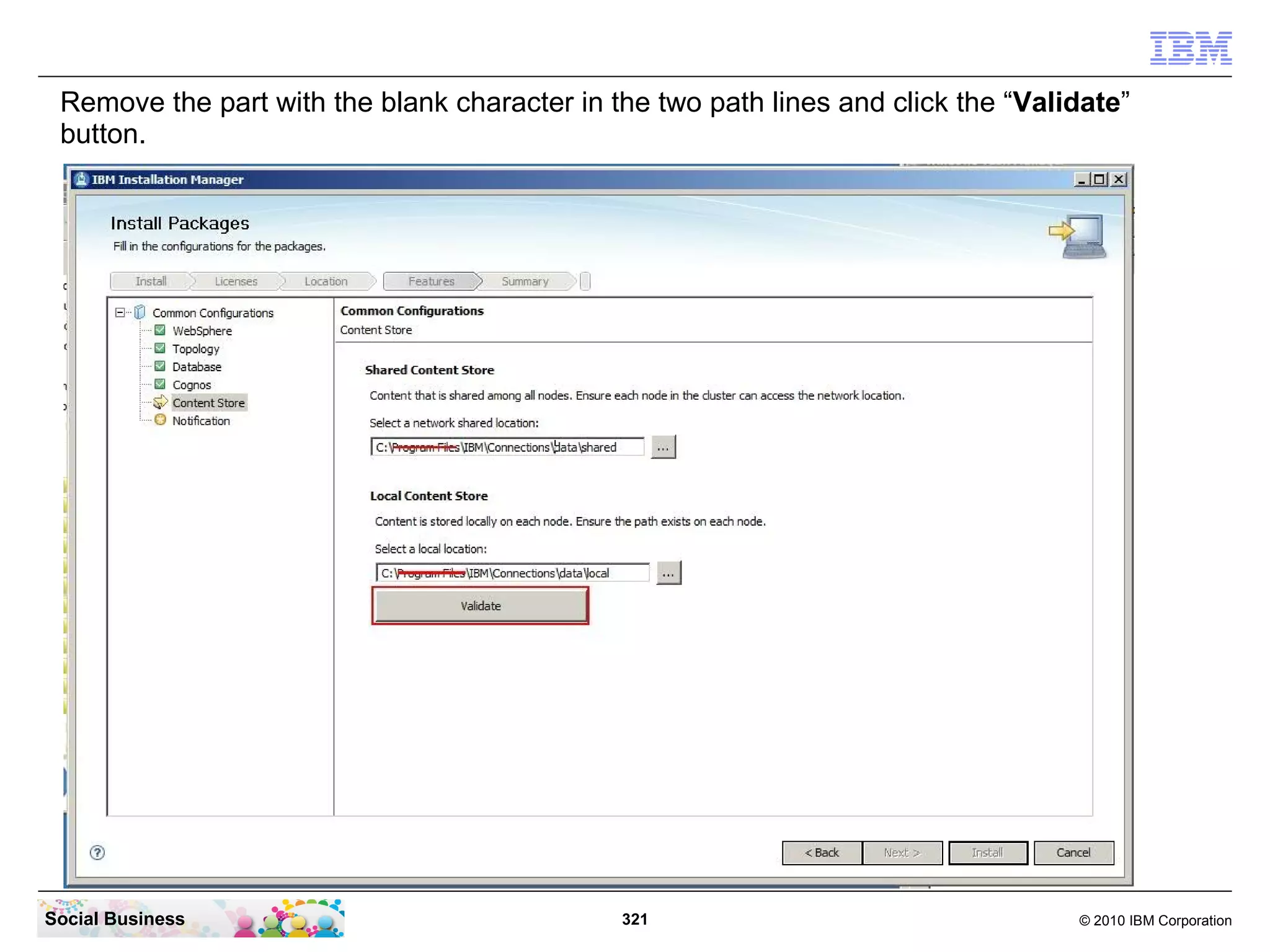Go to the Location wizard step
This screenshot has height=952, width=1270.
[x=326, y=281]
